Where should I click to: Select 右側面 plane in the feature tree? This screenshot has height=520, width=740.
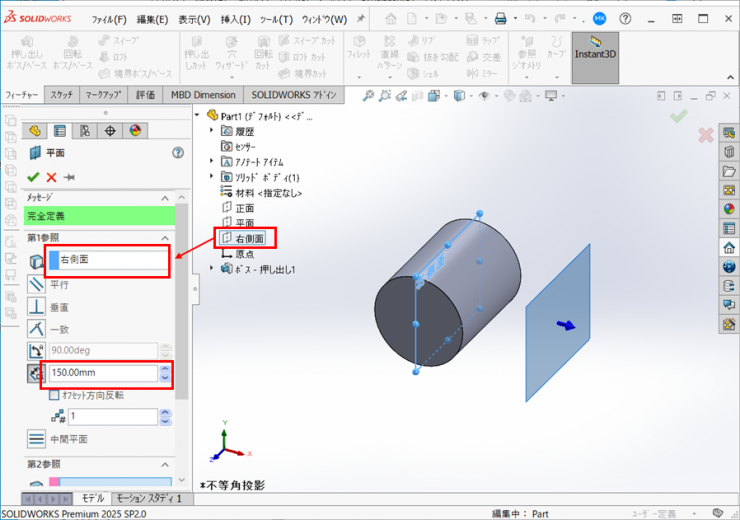(252, 238)
